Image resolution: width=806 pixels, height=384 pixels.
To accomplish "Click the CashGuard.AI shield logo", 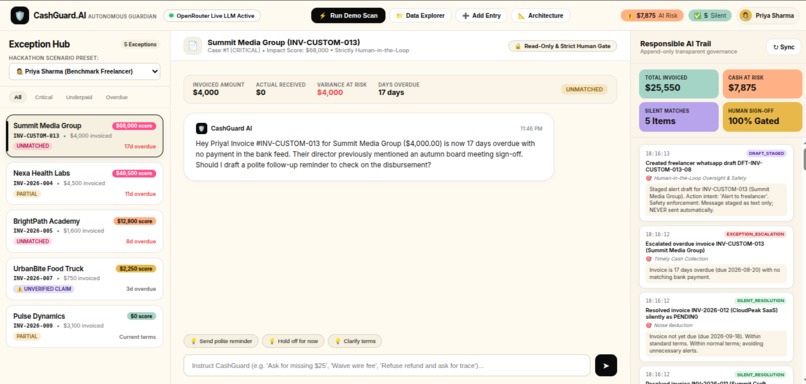I will coord(20,15).
